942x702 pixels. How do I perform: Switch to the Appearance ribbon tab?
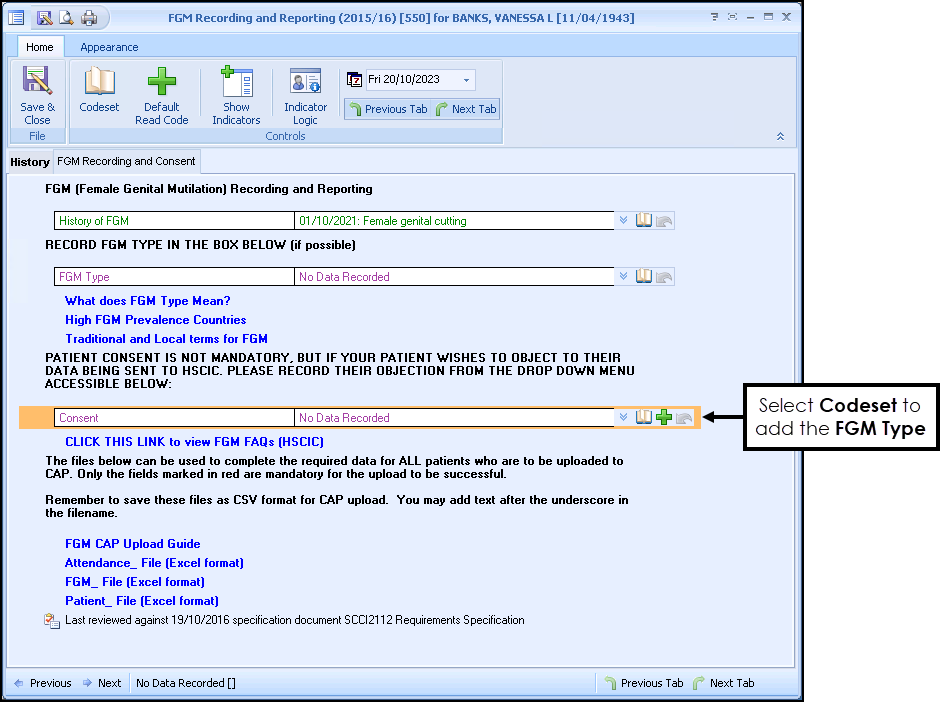click(109, 47)
